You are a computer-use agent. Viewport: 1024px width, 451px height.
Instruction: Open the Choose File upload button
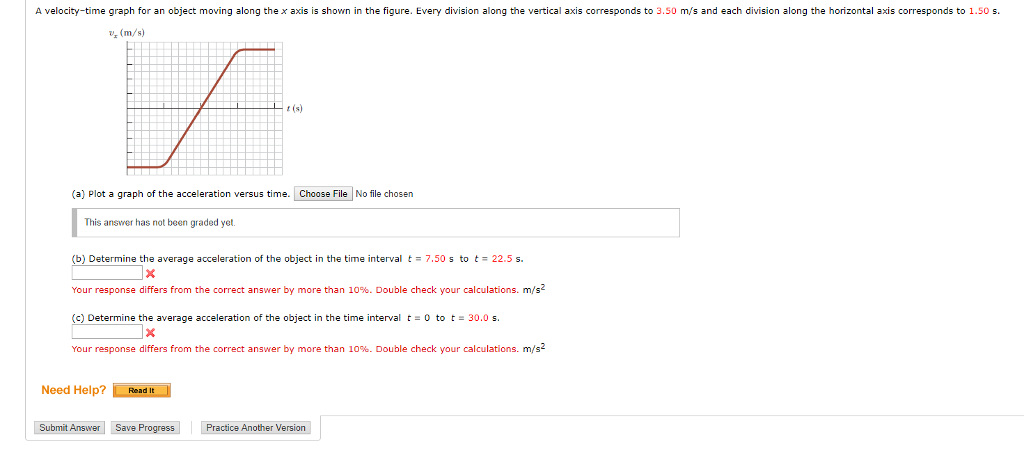coord(323,194)
